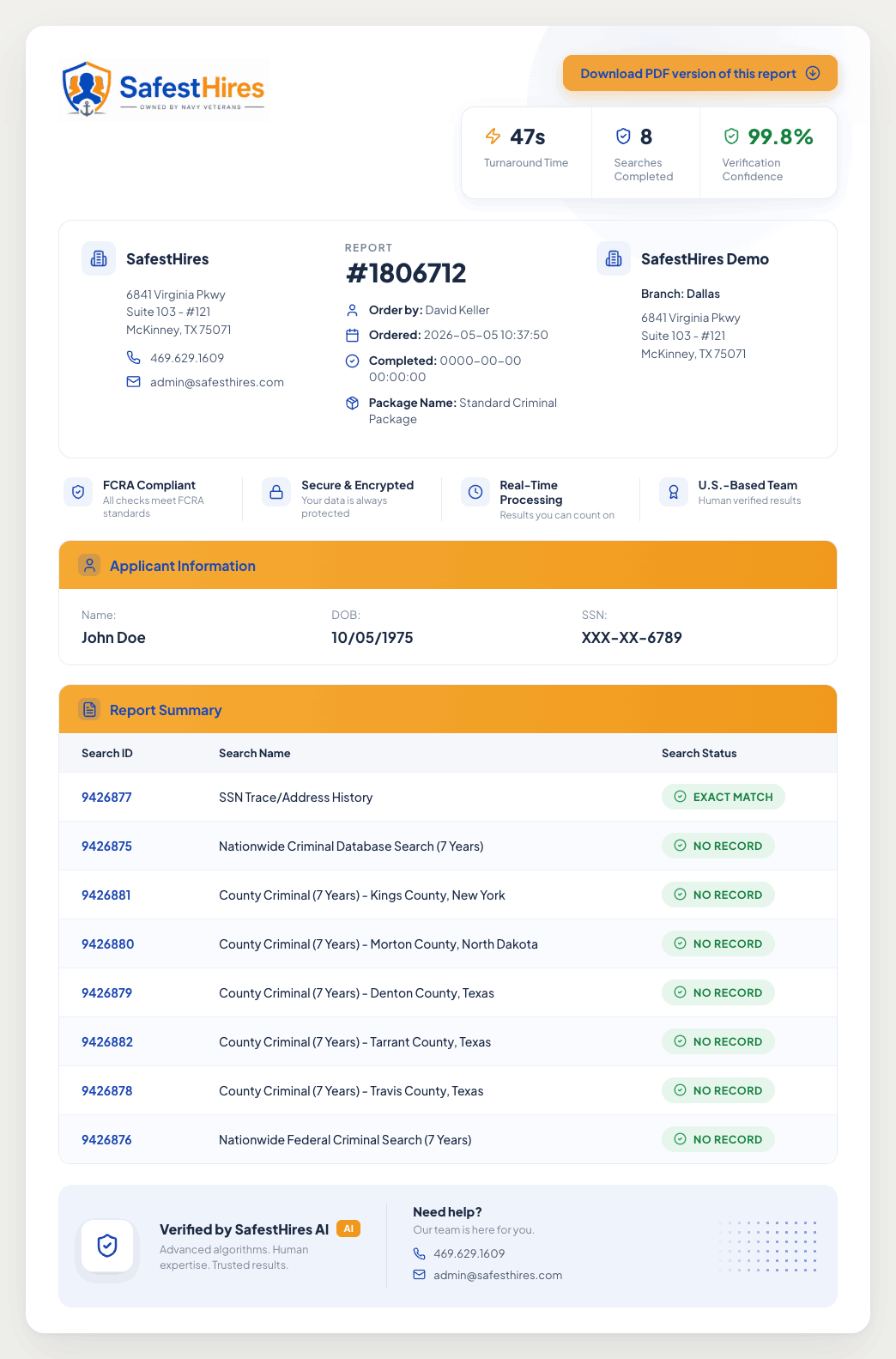
Task: Open search ID 9426875
Action: pos(106,846)
